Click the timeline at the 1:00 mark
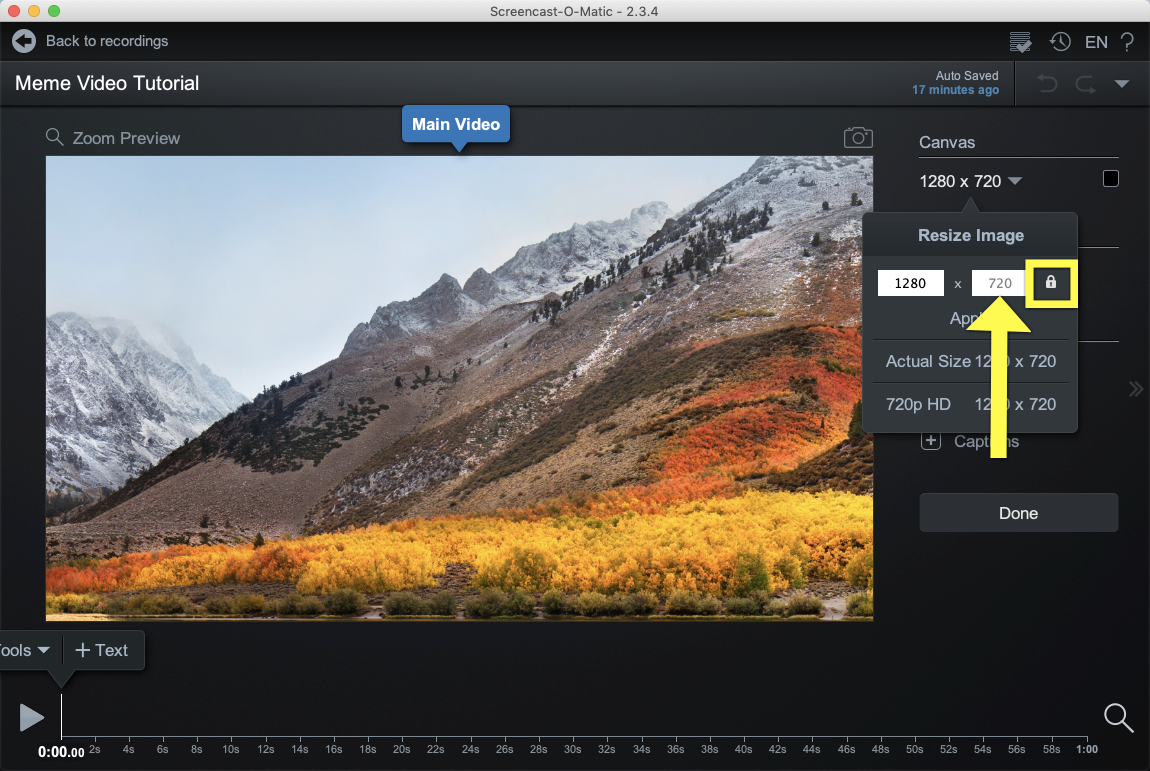 point(1087,749)
